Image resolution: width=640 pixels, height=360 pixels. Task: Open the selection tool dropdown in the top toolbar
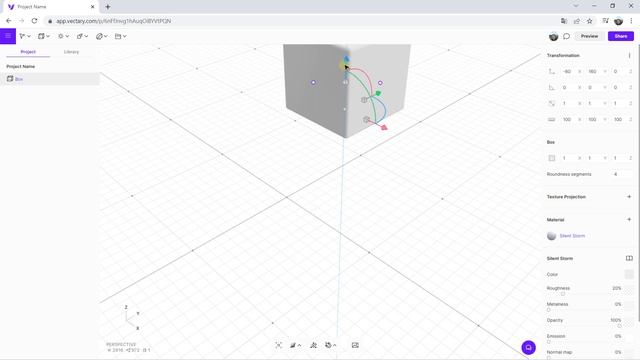click(x=24, y=36)
